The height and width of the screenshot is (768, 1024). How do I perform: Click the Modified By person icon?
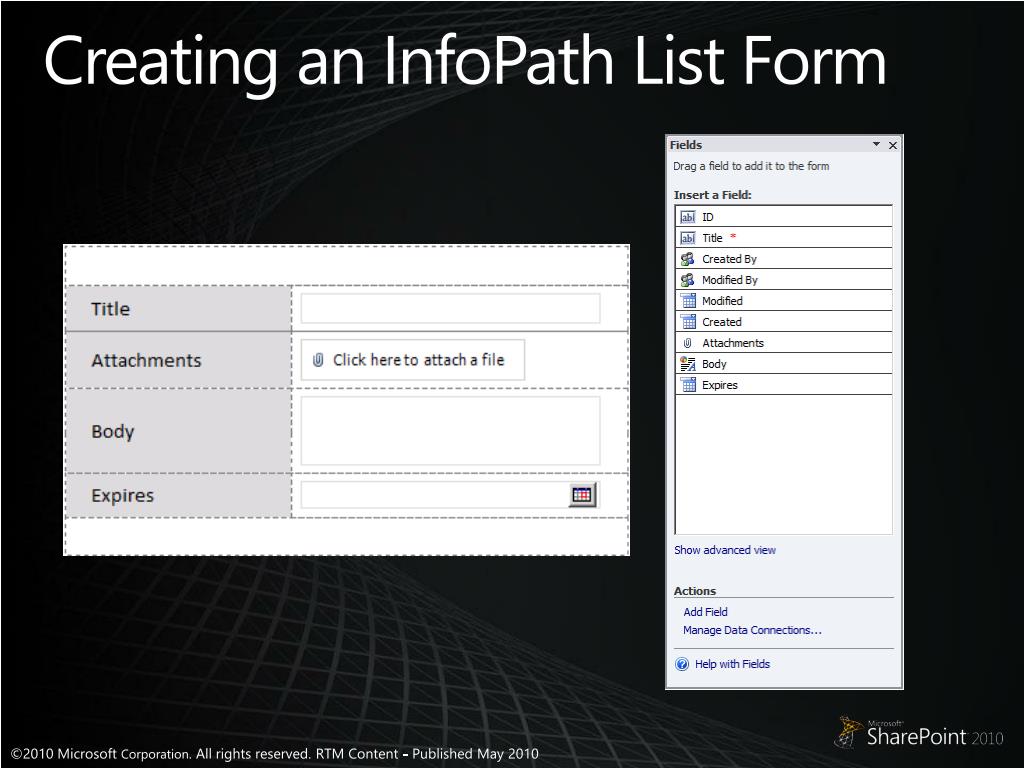(x=688, y=280)
